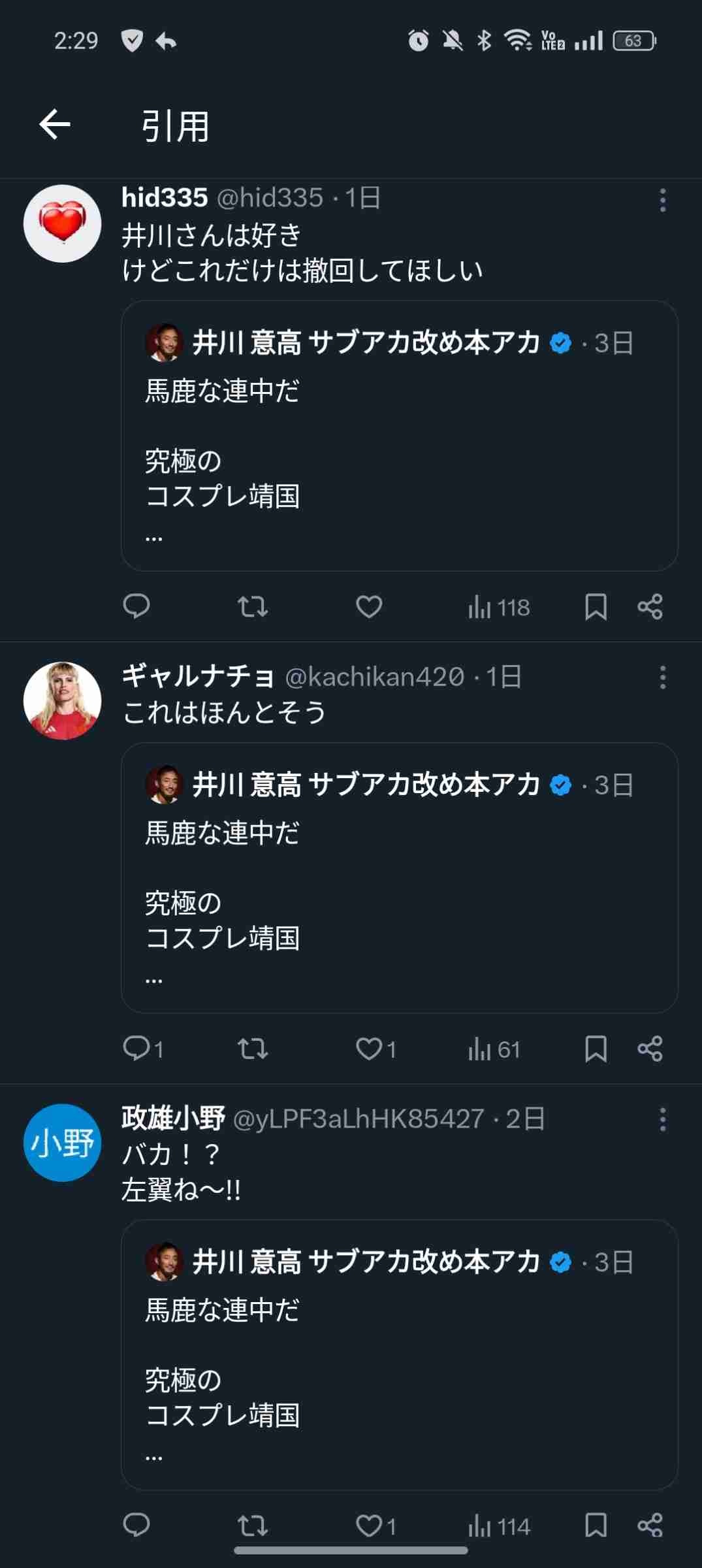Share 政雄小野's quote post
The height and width of the screenshot is (1568, 702).
(x=650, y=1525)
